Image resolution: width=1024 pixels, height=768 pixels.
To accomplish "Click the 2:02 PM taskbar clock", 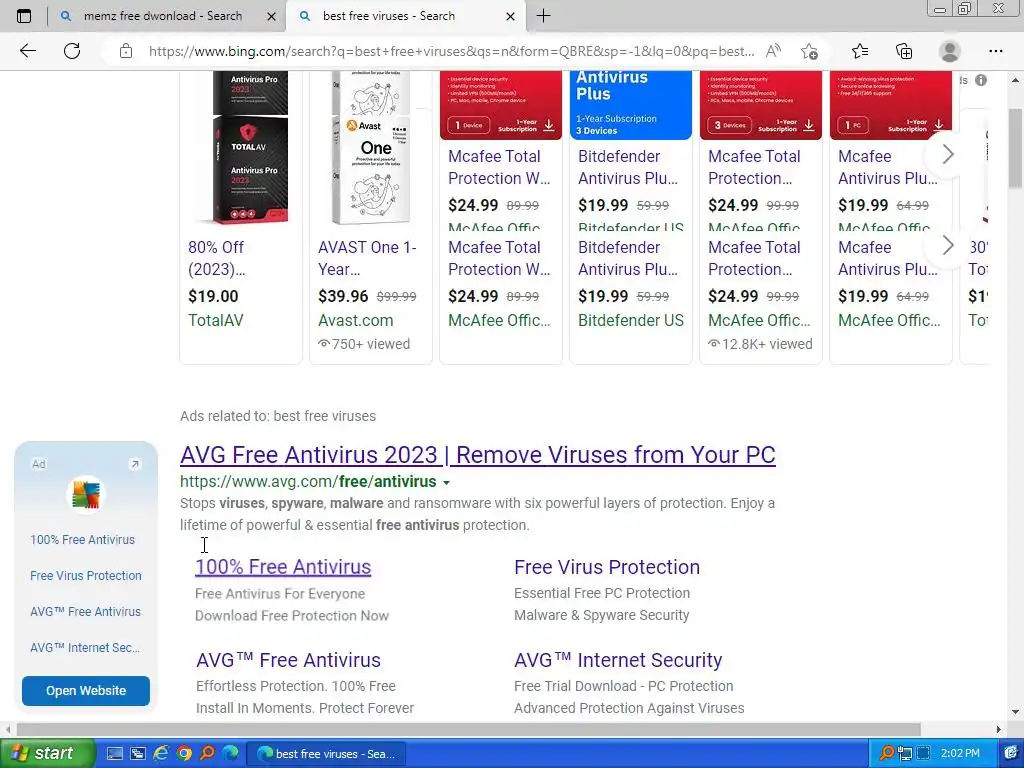I will (x=960, y=754).
